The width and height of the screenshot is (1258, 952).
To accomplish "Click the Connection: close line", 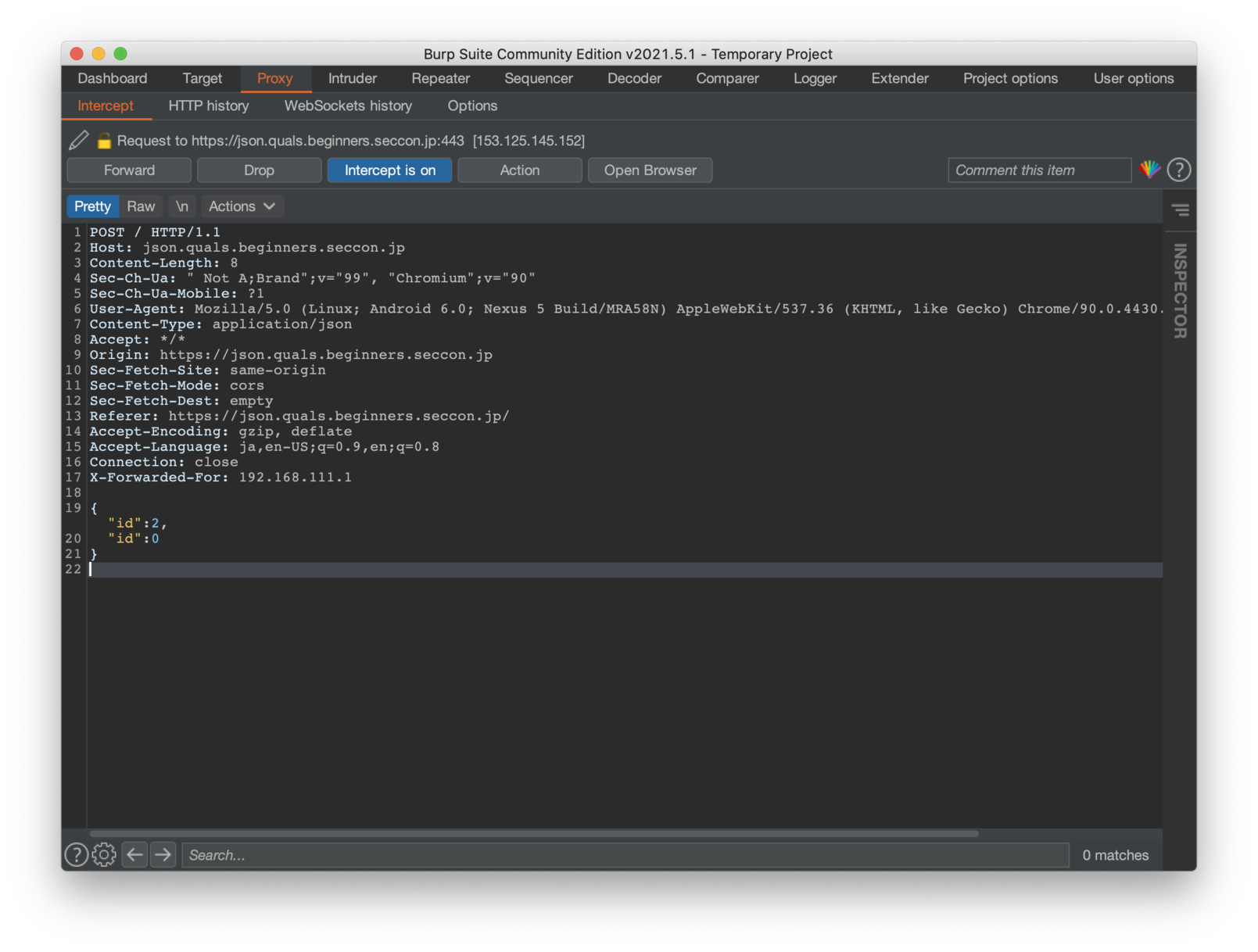I will [163, 462].
